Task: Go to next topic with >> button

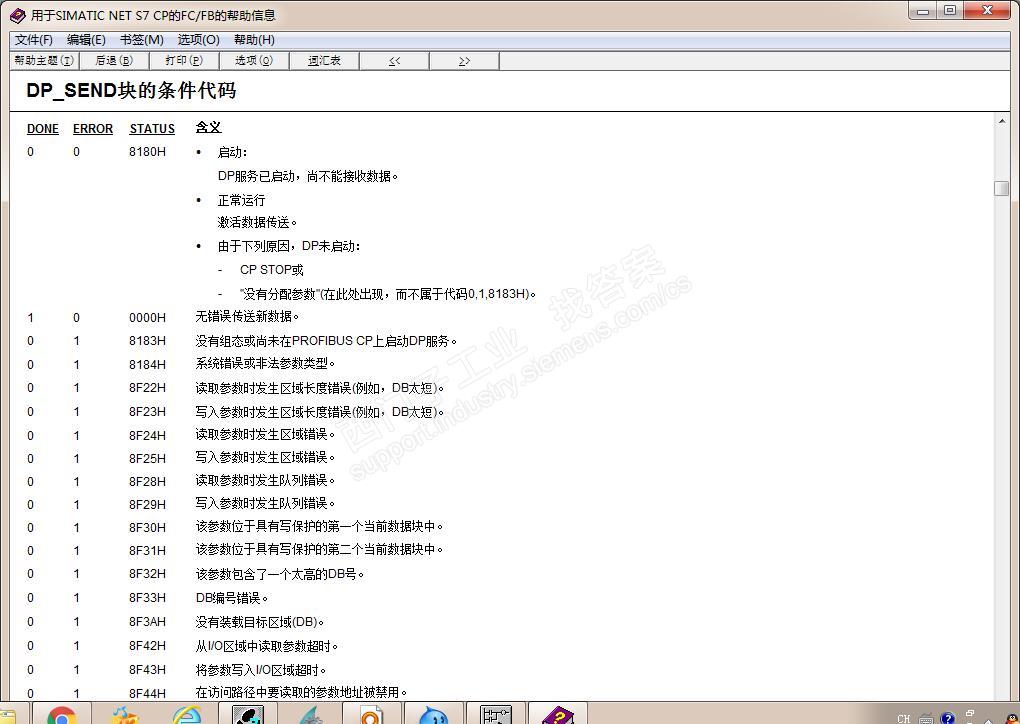Action: point(464,60)
